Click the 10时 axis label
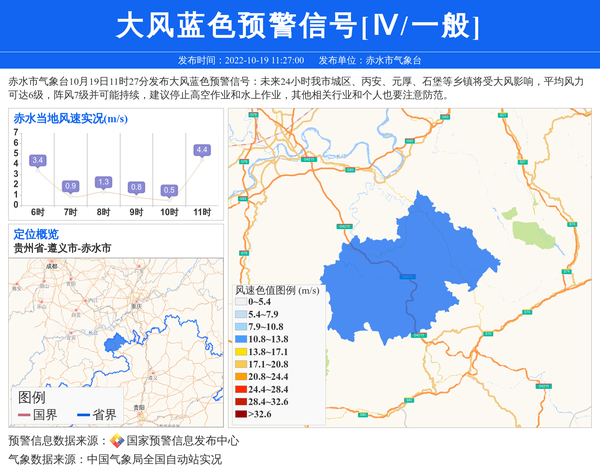 click(x=169, y=212)
